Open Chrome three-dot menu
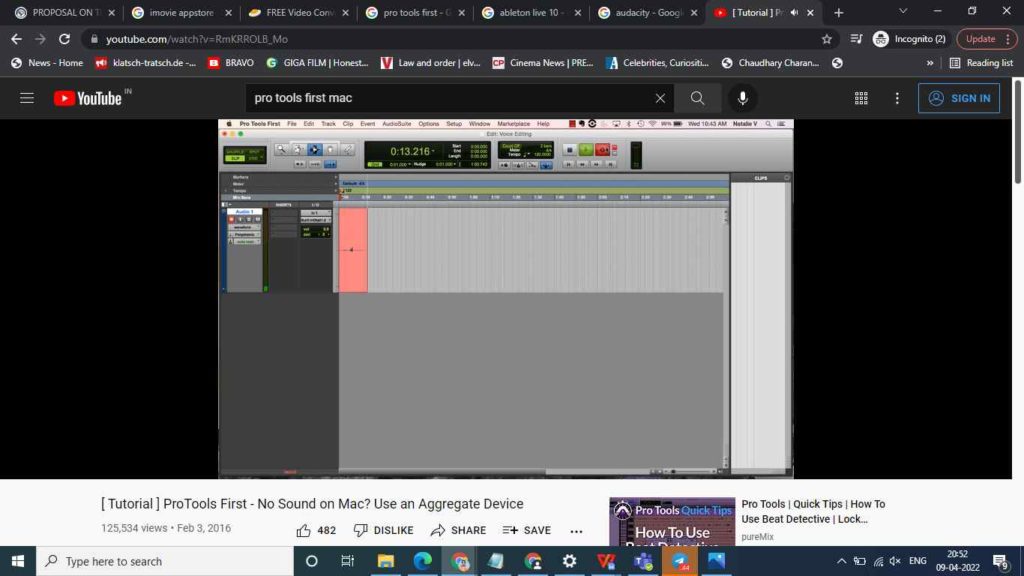The height and width of the screenshot is (576, 1024). pos(1008,39)
